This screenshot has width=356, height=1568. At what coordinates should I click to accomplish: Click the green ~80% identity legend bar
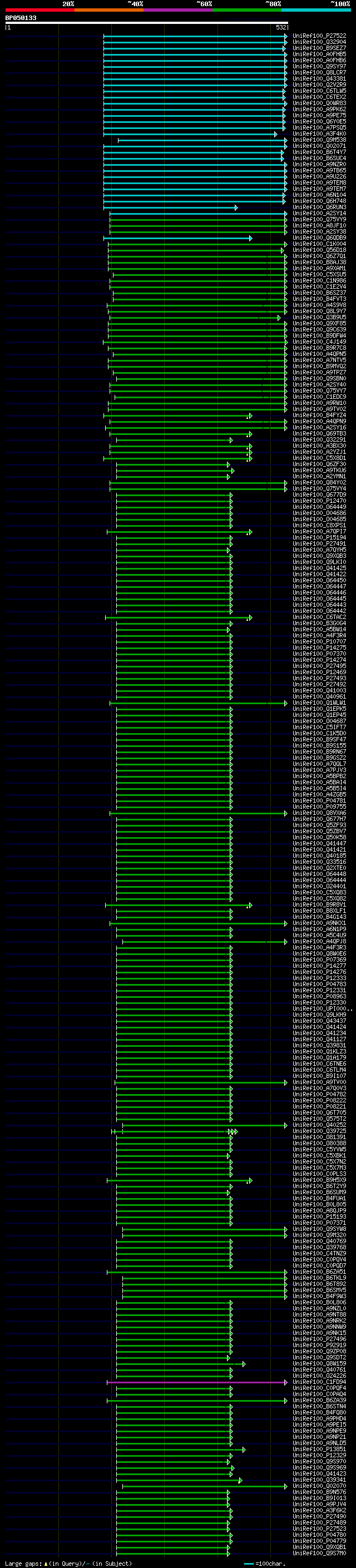coord(247,10)
